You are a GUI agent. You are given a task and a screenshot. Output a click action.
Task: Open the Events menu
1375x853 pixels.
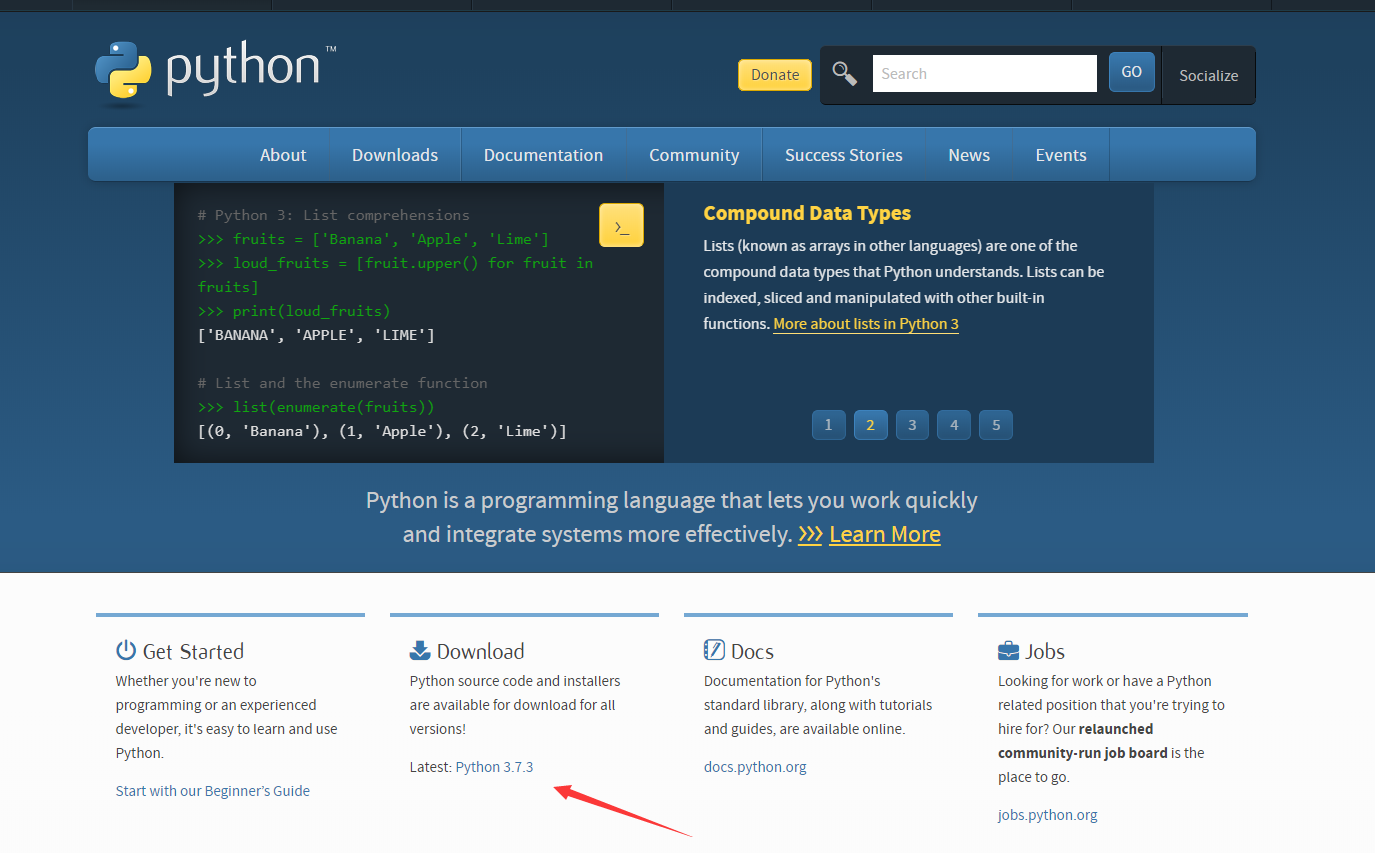coord(1061,155)
